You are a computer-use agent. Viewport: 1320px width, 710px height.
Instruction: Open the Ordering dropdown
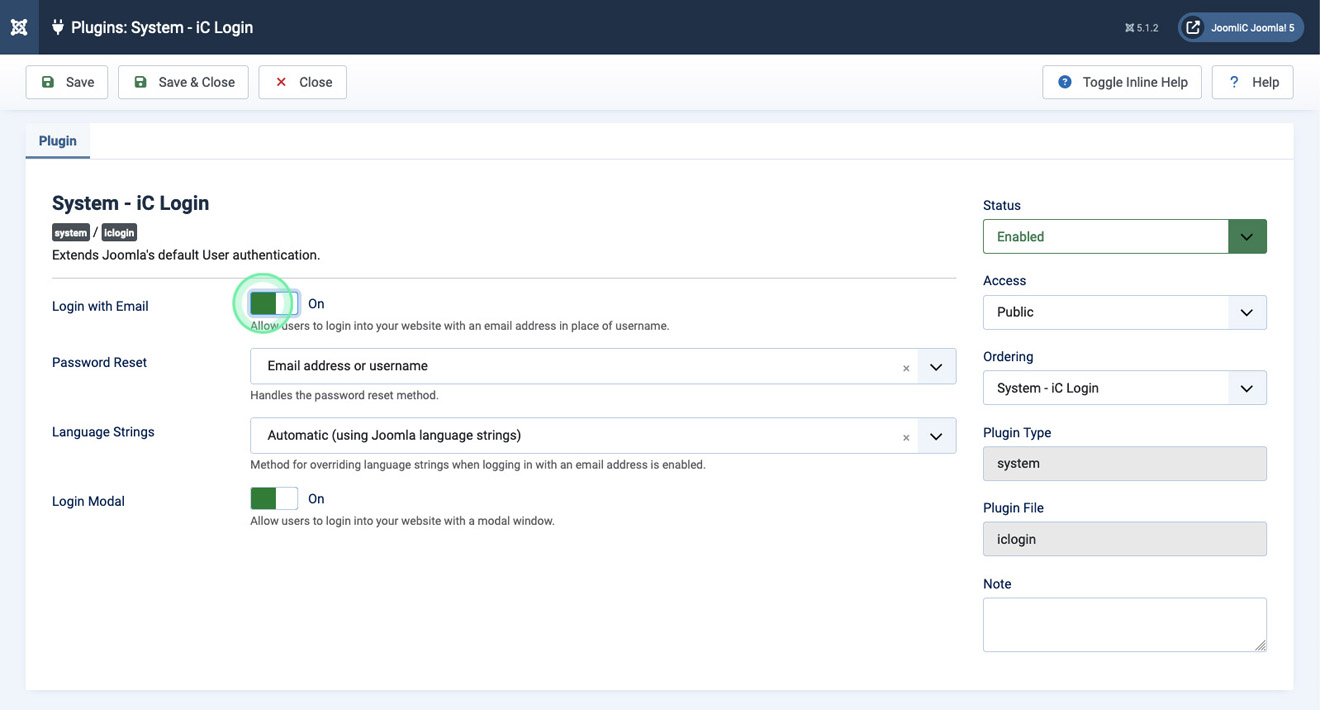[x=1125, y=388]
